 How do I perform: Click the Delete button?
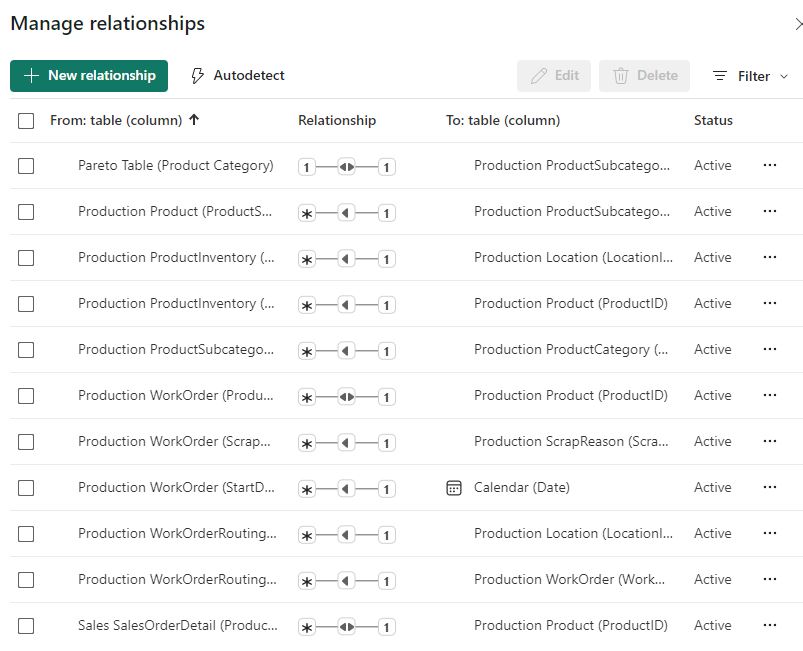[643, 75]
